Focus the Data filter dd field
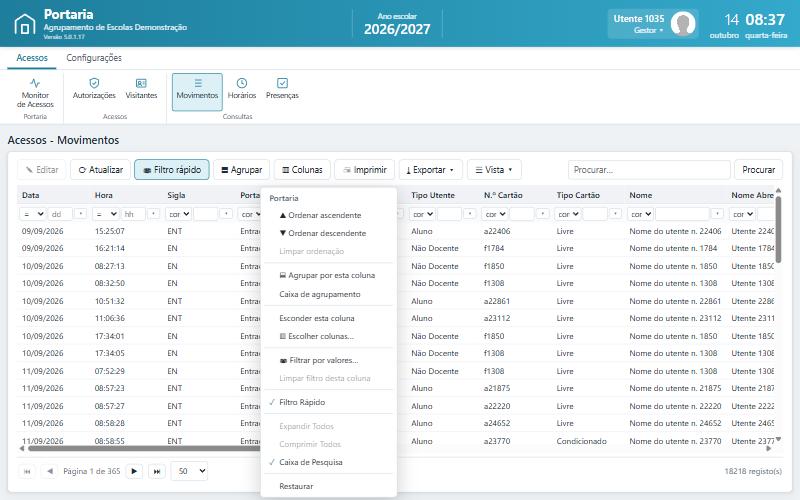800x500 pixels. coord(60,214)
